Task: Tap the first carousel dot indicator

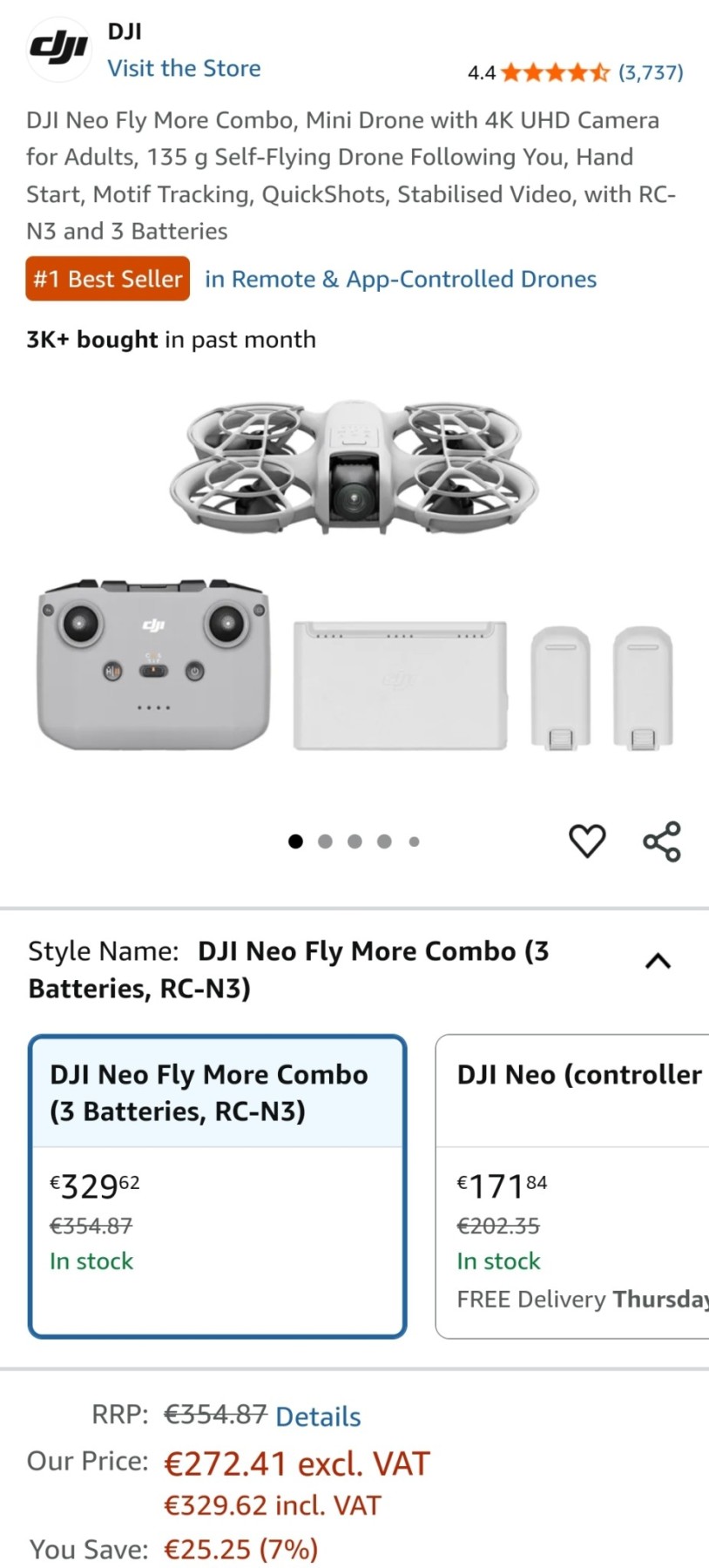Action: click(295, 841)
